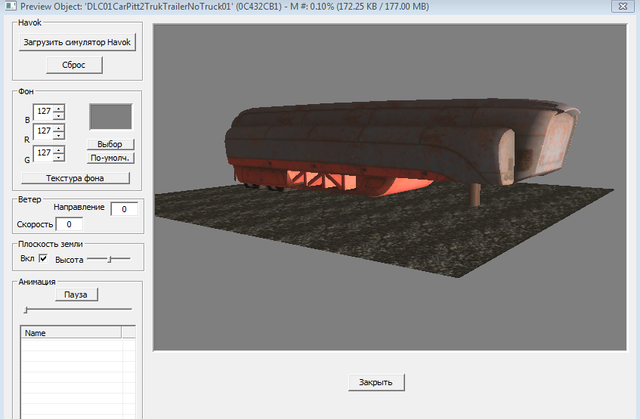Decrease the R background value with the down arrow
The height and width of the screenshot is (419, 640).
click(x=59, y=135)
